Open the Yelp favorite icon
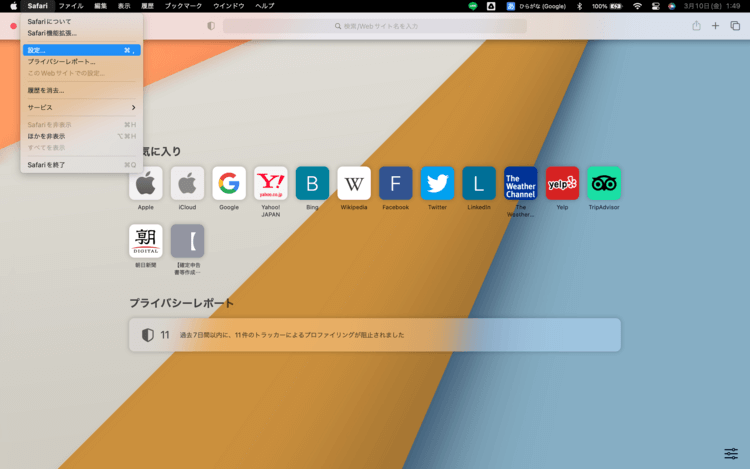This screenshot has height=469, width=750. tap(562, 183)
